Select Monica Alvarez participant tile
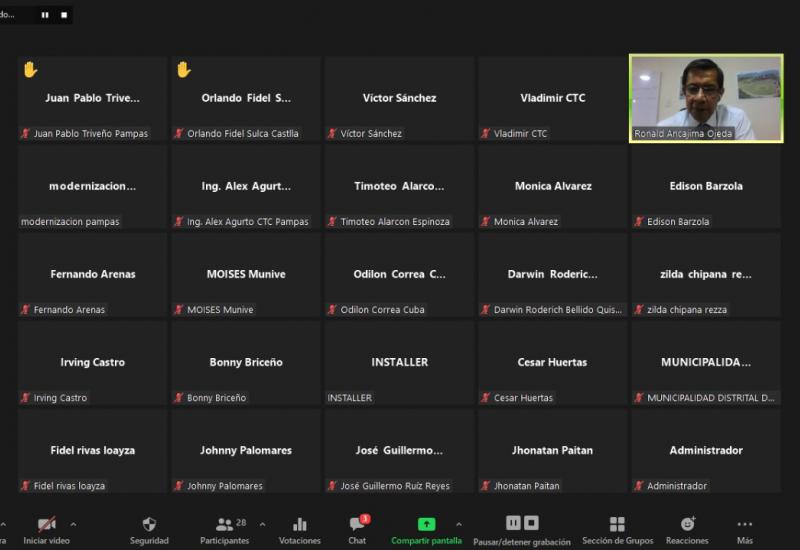The width and height of the screenshot is (800, 550). tap(553, 186)
